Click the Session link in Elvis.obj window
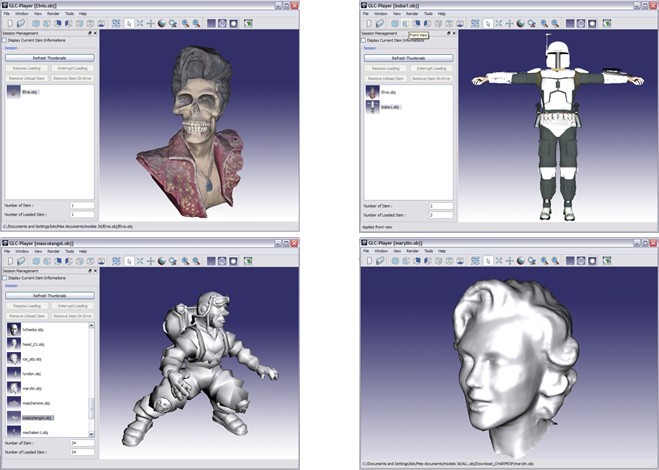Screen dimensions: 659x470 (x=11, y=48)
